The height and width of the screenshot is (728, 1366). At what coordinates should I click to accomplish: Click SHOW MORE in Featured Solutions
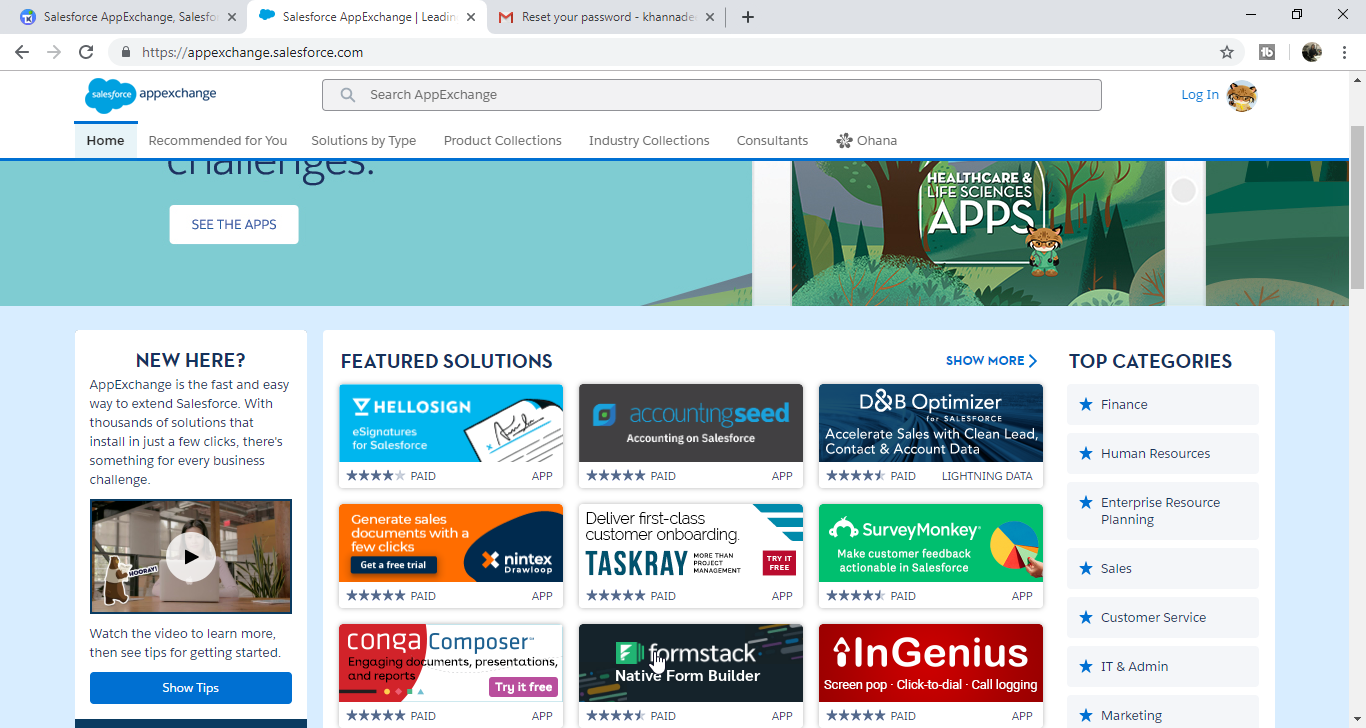991,361
